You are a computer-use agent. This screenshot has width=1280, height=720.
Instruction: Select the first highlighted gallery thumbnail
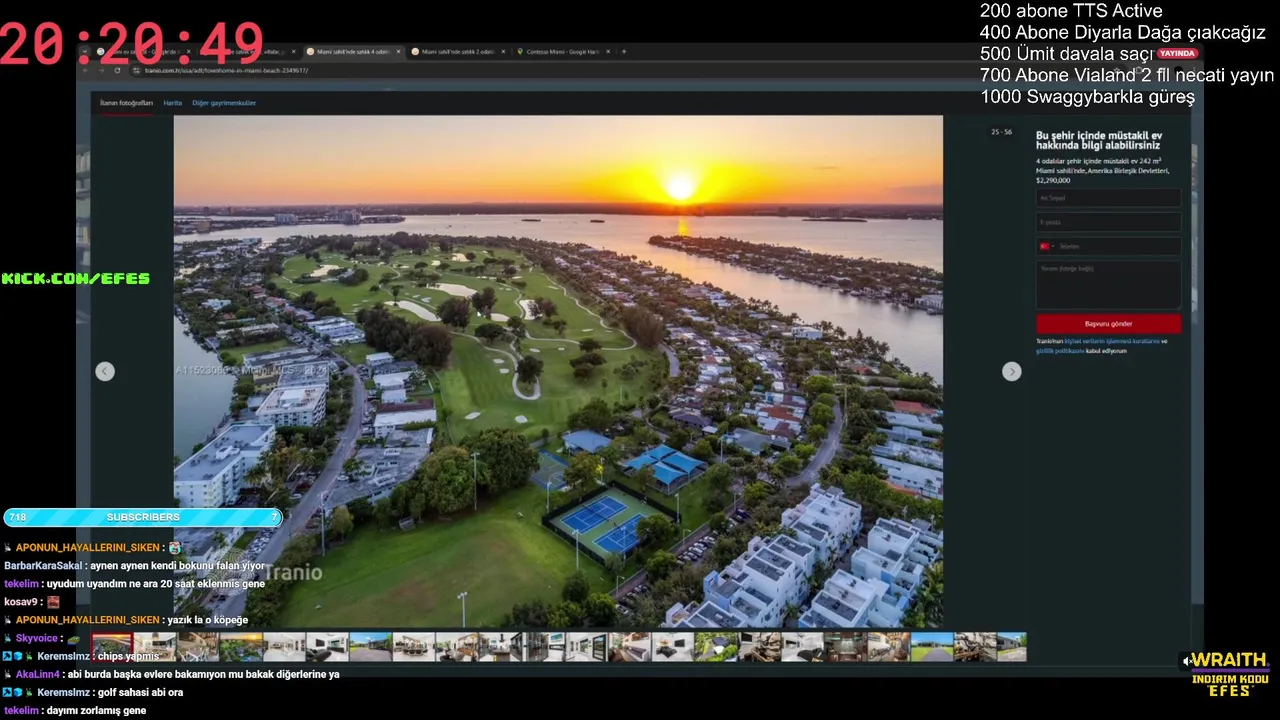(x=112, y=647)
